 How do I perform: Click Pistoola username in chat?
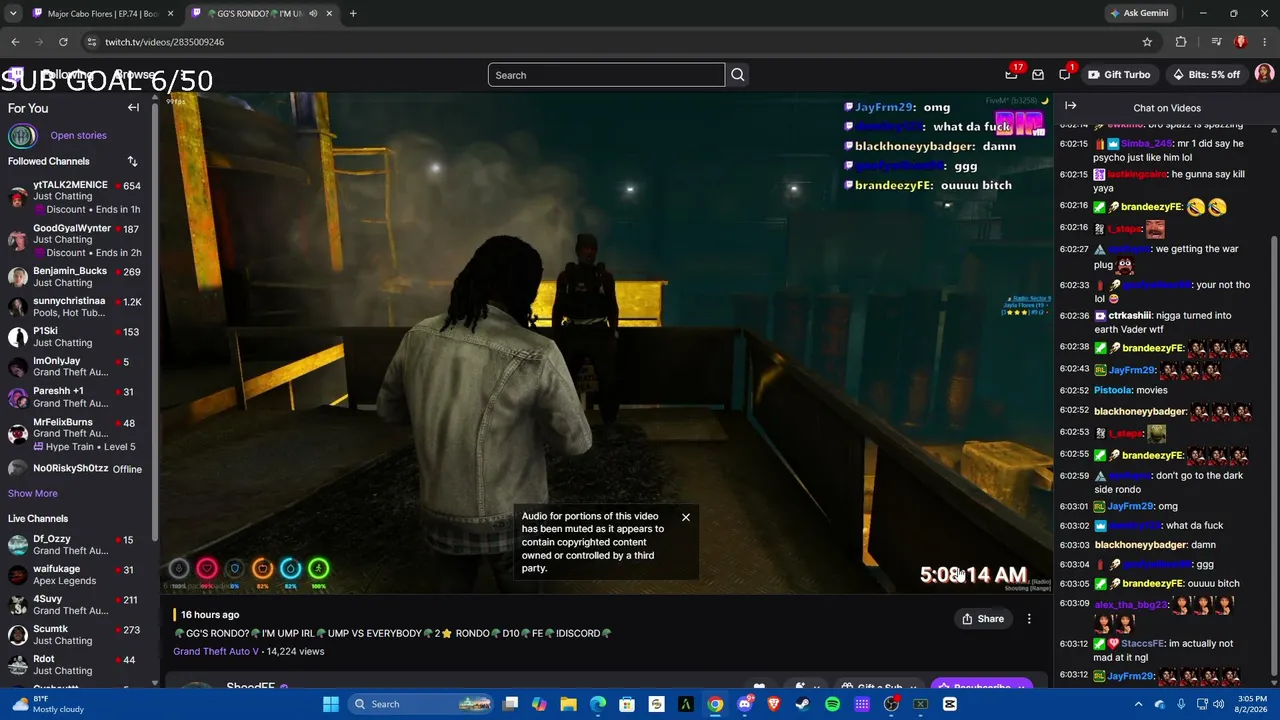coord(1113,390)
